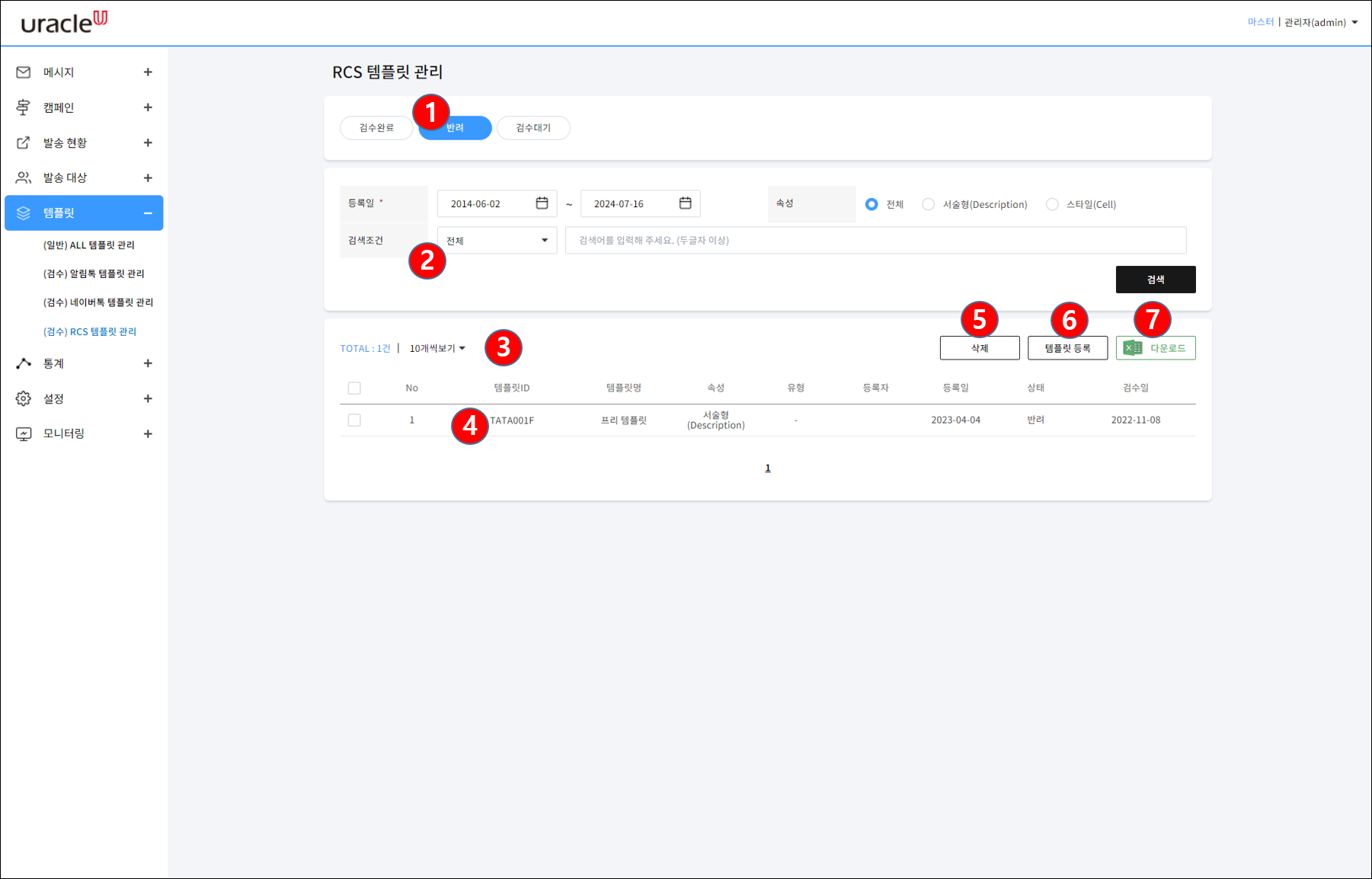This screenshot has width=1372, height=879.
Task: Click the 속성 column header
Action: pyautogui.click(x=716, y=388)
